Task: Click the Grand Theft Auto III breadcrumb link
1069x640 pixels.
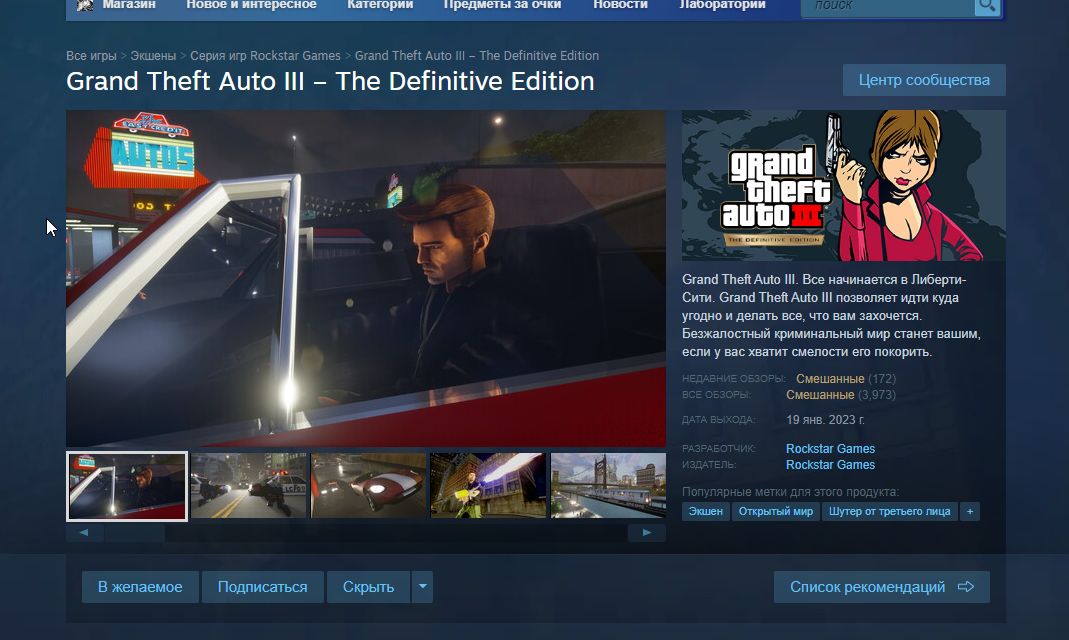Action: [477, 56]
